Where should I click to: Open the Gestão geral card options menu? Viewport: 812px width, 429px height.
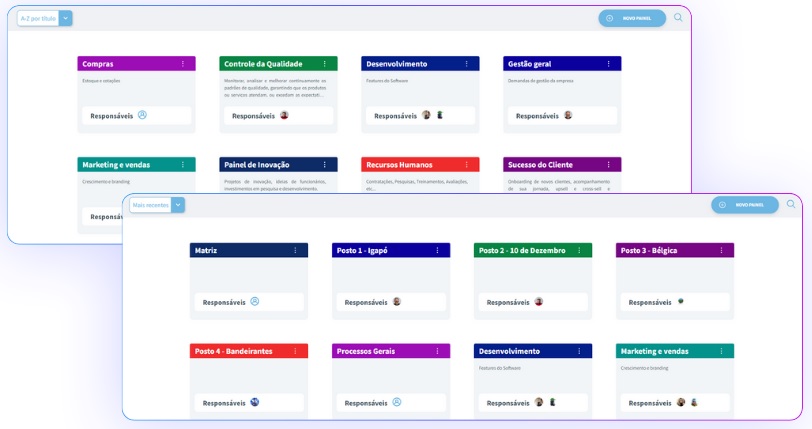coord(608,64)
